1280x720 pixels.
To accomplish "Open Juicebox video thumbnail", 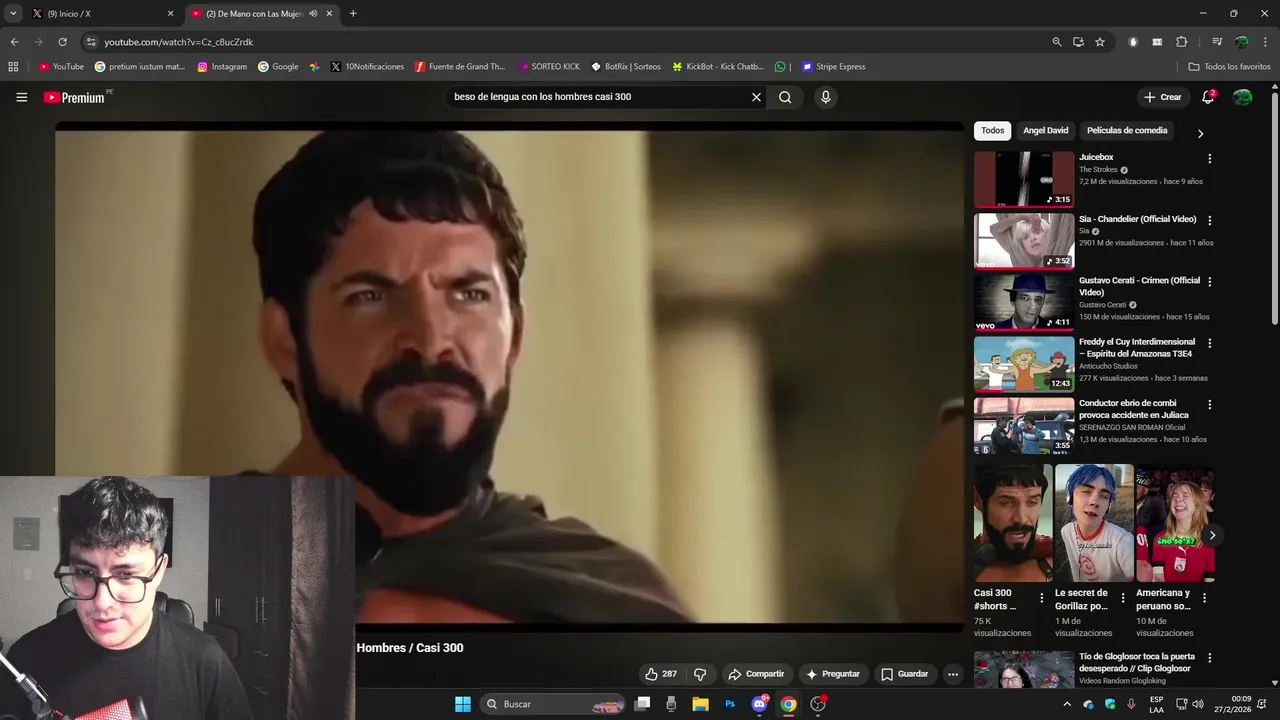I will 1024,179.
